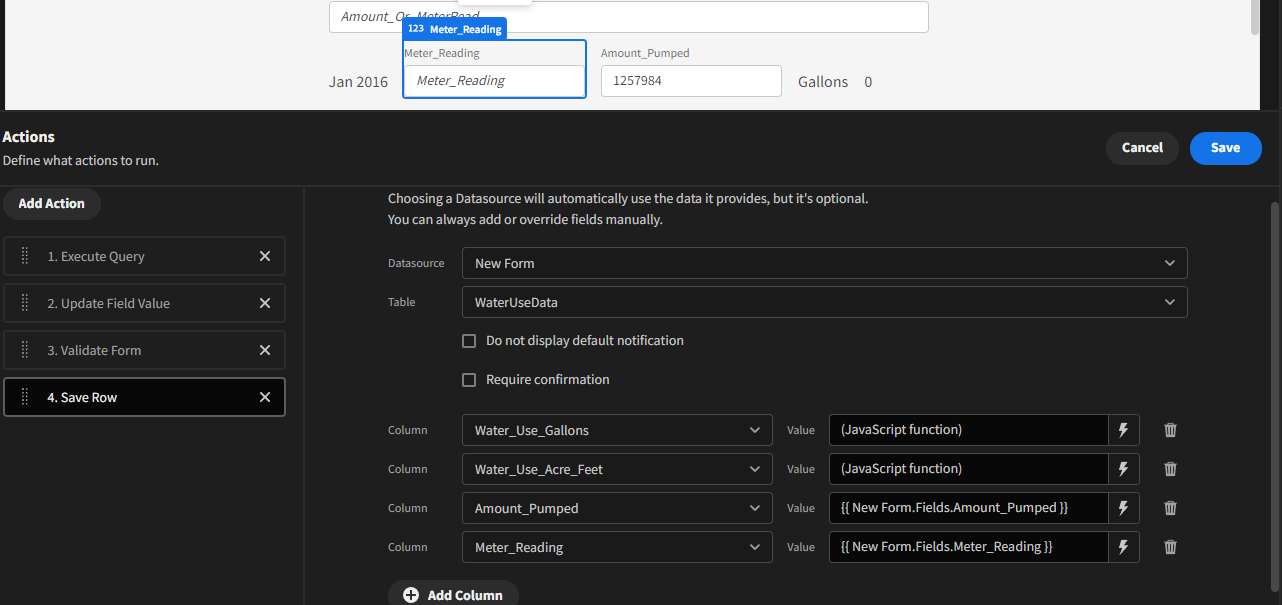Open the binding editor for Water_Use_Gallons value

1122,430
